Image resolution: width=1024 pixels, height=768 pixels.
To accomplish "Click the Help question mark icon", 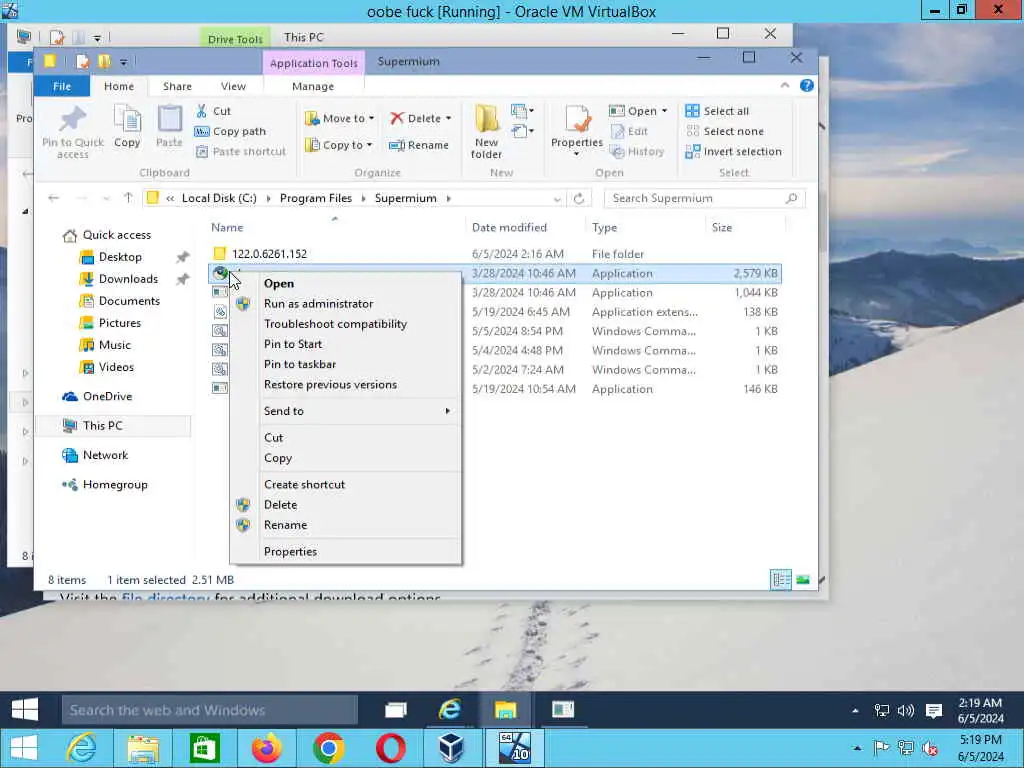I will [807, 86].
